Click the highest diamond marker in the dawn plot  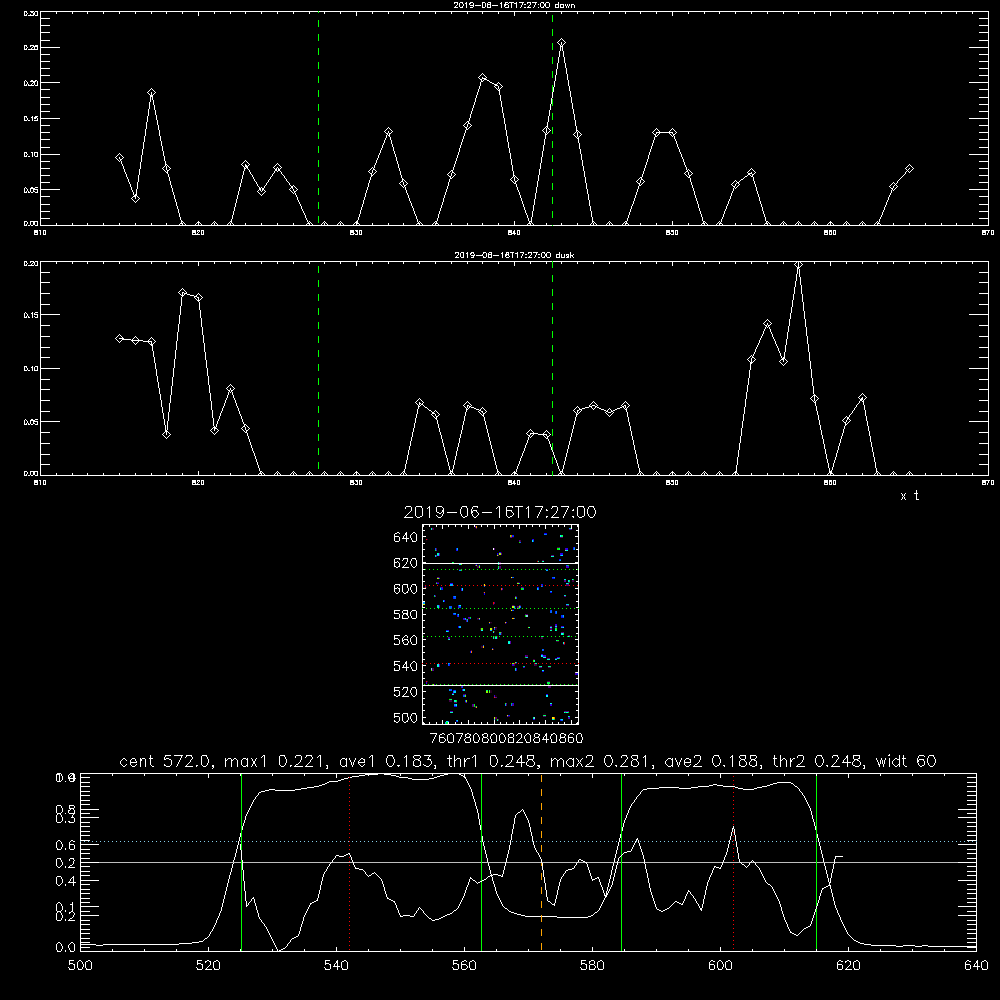561,43
